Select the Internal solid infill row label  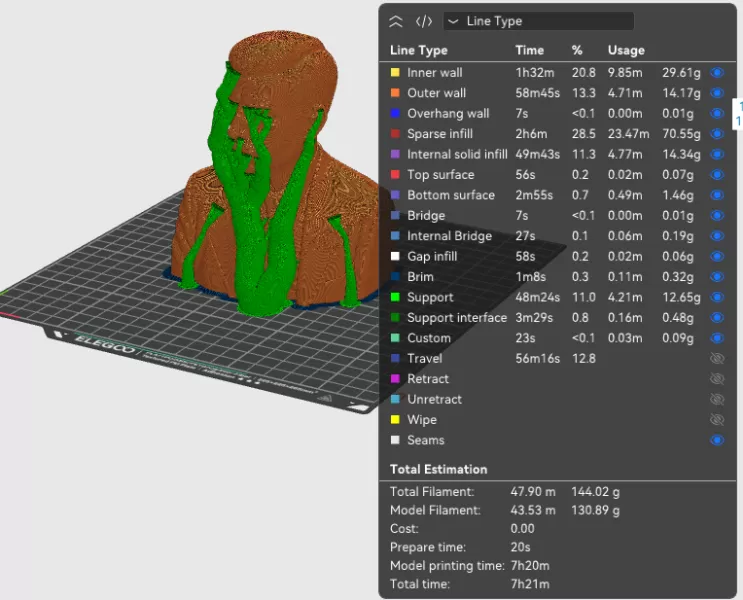[457, 154]
